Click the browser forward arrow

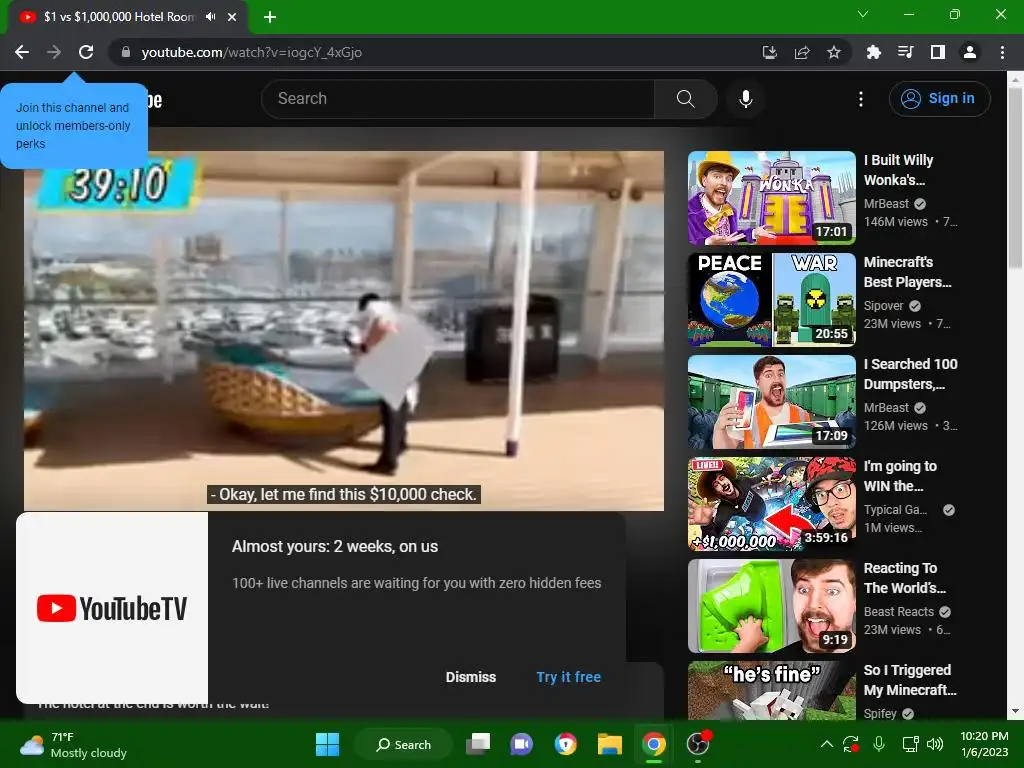(x=54, y=52)
